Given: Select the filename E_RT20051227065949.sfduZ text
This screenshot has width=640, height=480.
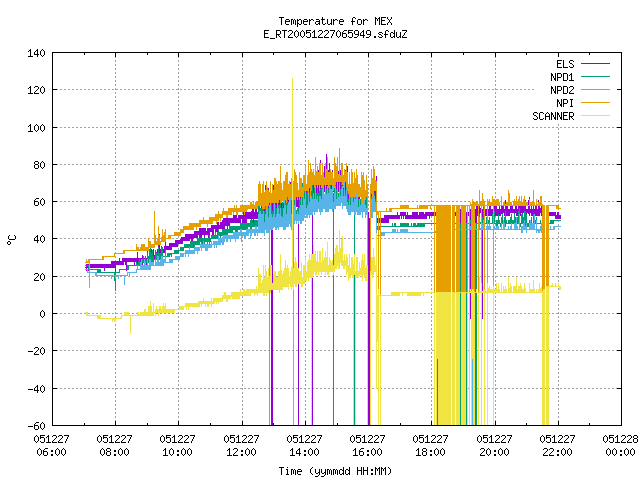Looking at the screenshot, I should point(335,34).
